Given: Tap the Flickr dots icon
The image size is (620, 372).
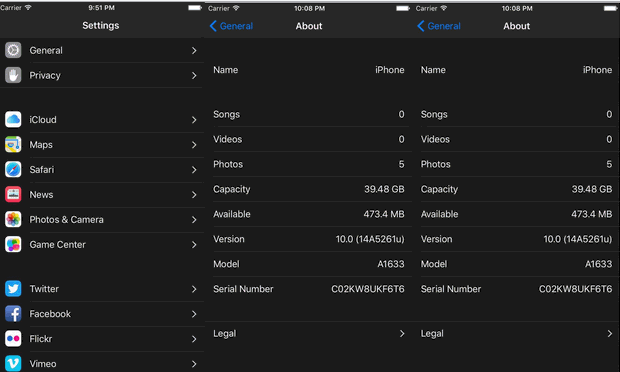Looking at the screenshot, I should pos(13,338).
